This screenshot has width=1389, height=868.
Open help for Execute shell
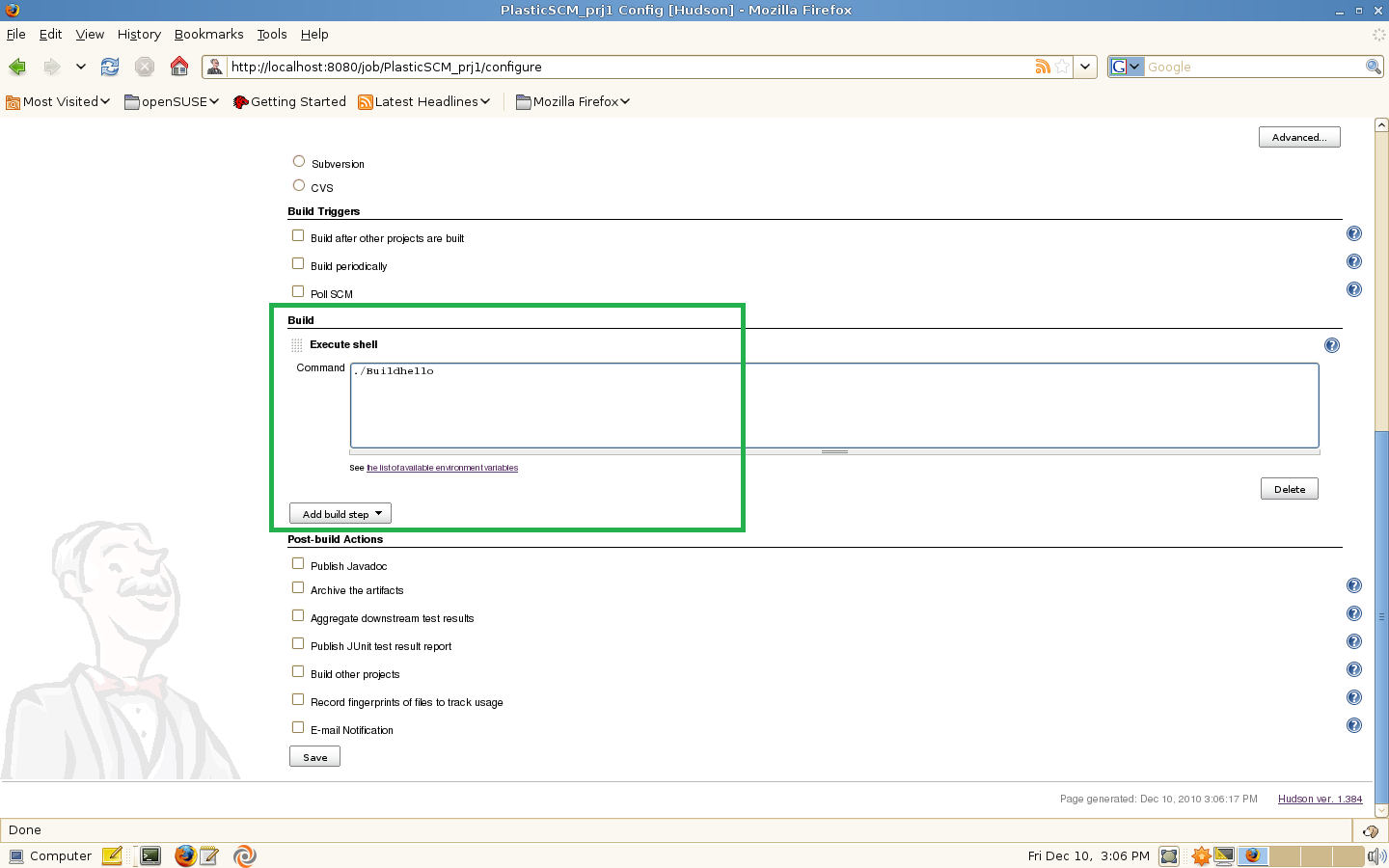point(1332,345)
